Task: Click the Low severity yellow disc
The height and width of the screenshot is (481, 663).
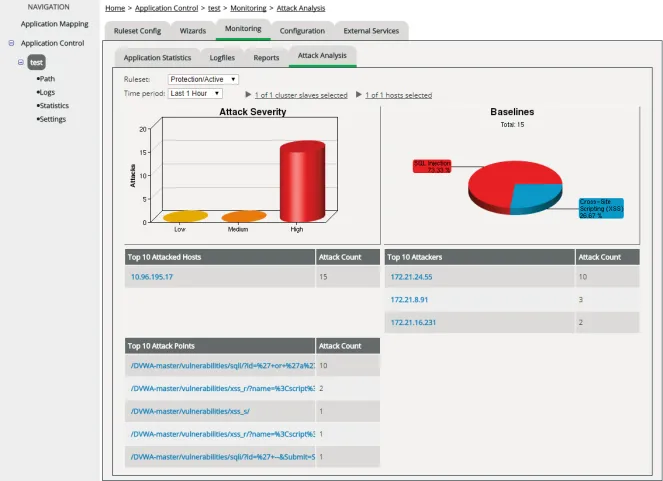Action: point(185,216)
